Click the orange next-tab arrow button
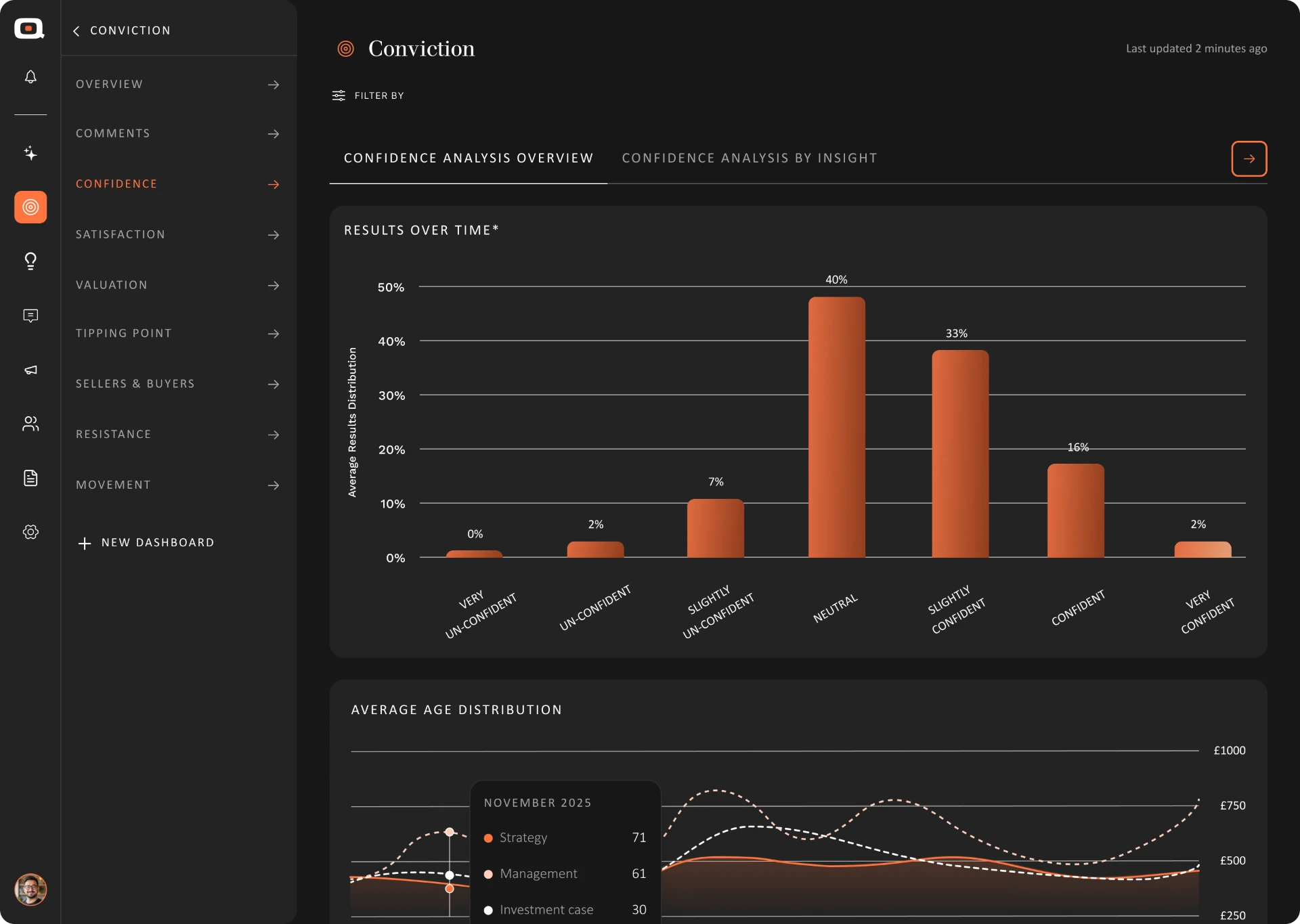 coord(1249,158)
